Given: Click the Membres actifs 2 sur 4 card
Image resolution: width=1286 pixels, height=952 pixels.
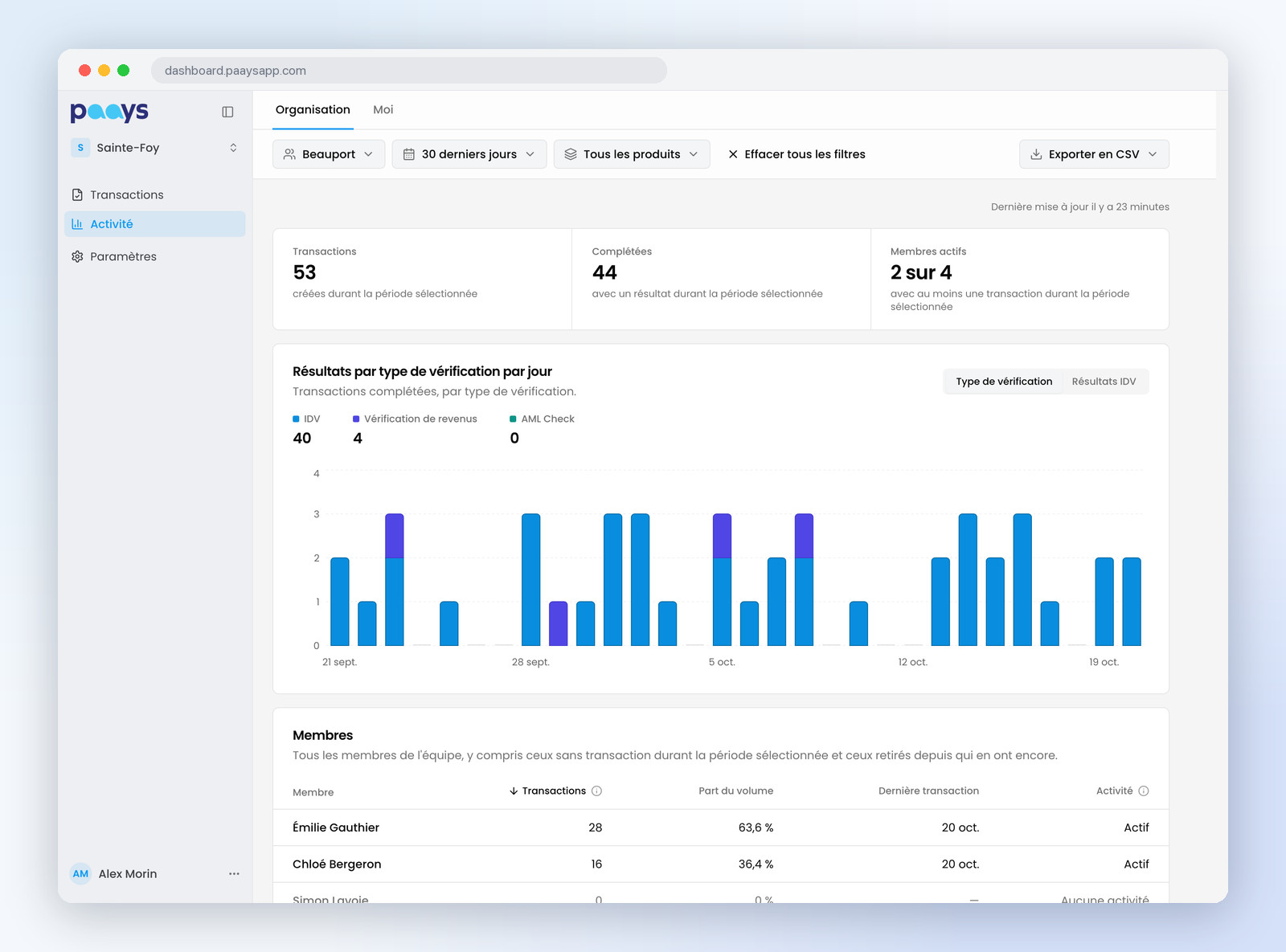Looking at the screenshot, I should pyautogui.click(x=1020, y=280).
